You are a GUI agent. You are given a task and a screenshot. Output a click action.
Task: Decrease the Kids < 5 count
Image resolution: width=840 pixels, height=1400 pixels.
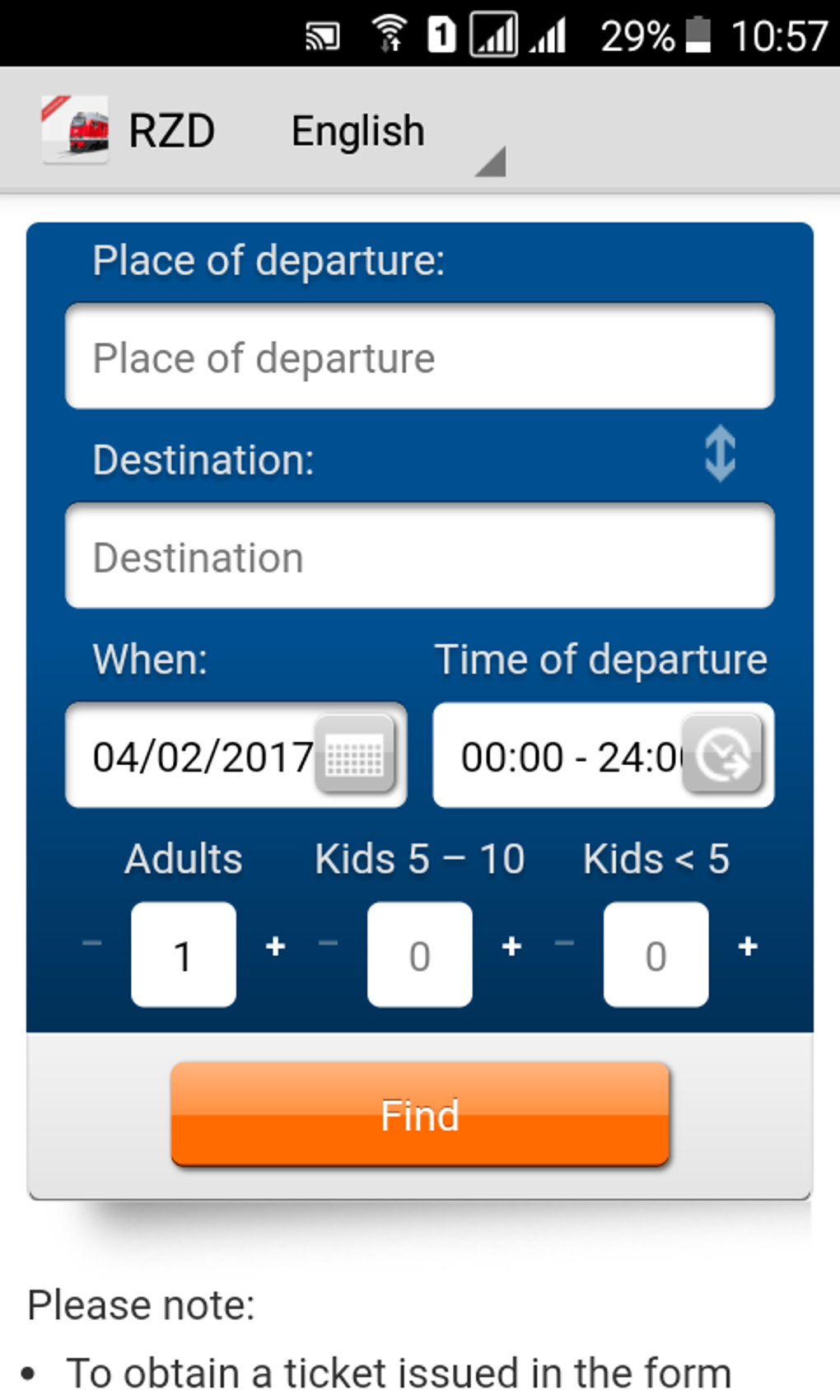565,944
